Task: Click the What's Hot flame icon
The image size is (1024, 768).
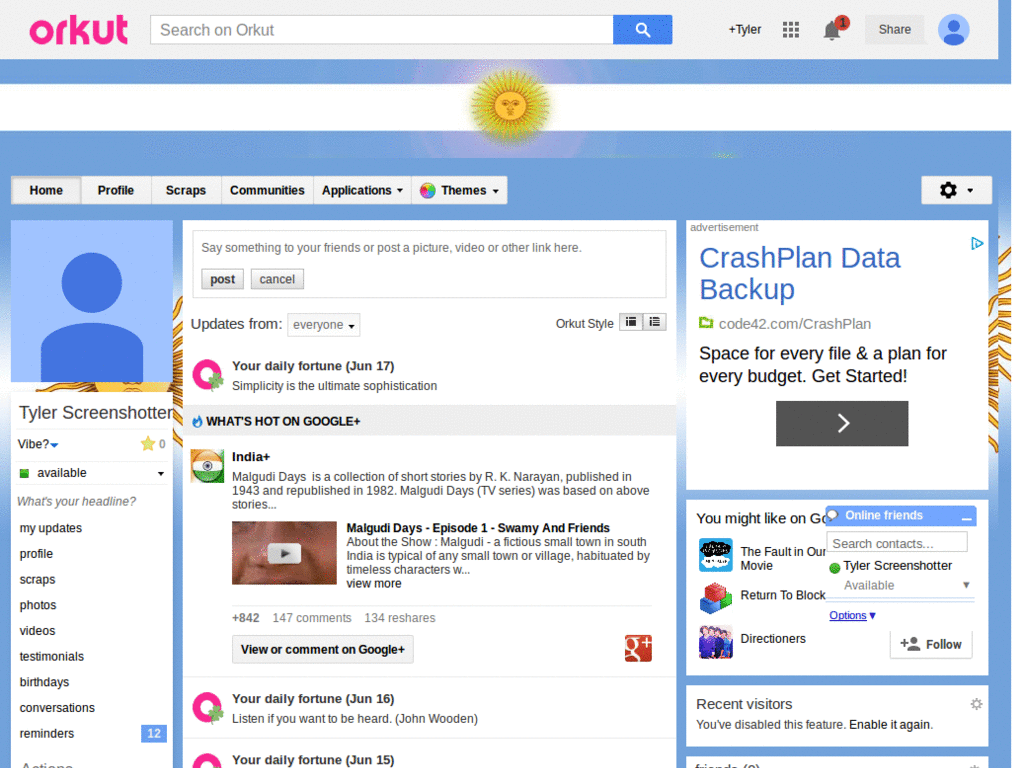Action: pyautogui.click(x=197, y=421)
